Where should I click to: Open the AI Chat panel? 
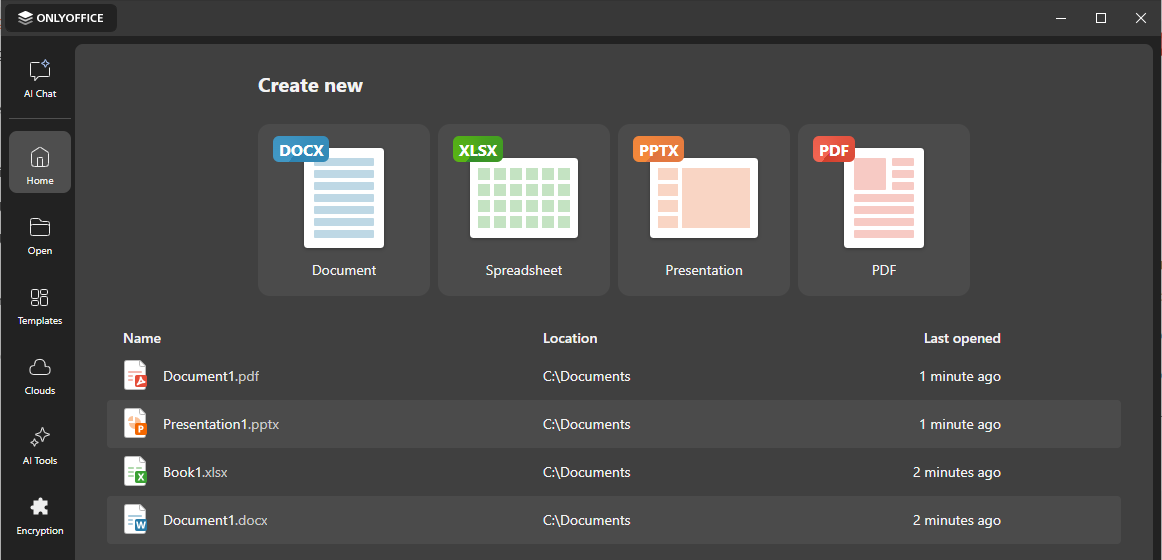[x=40, y=79]
